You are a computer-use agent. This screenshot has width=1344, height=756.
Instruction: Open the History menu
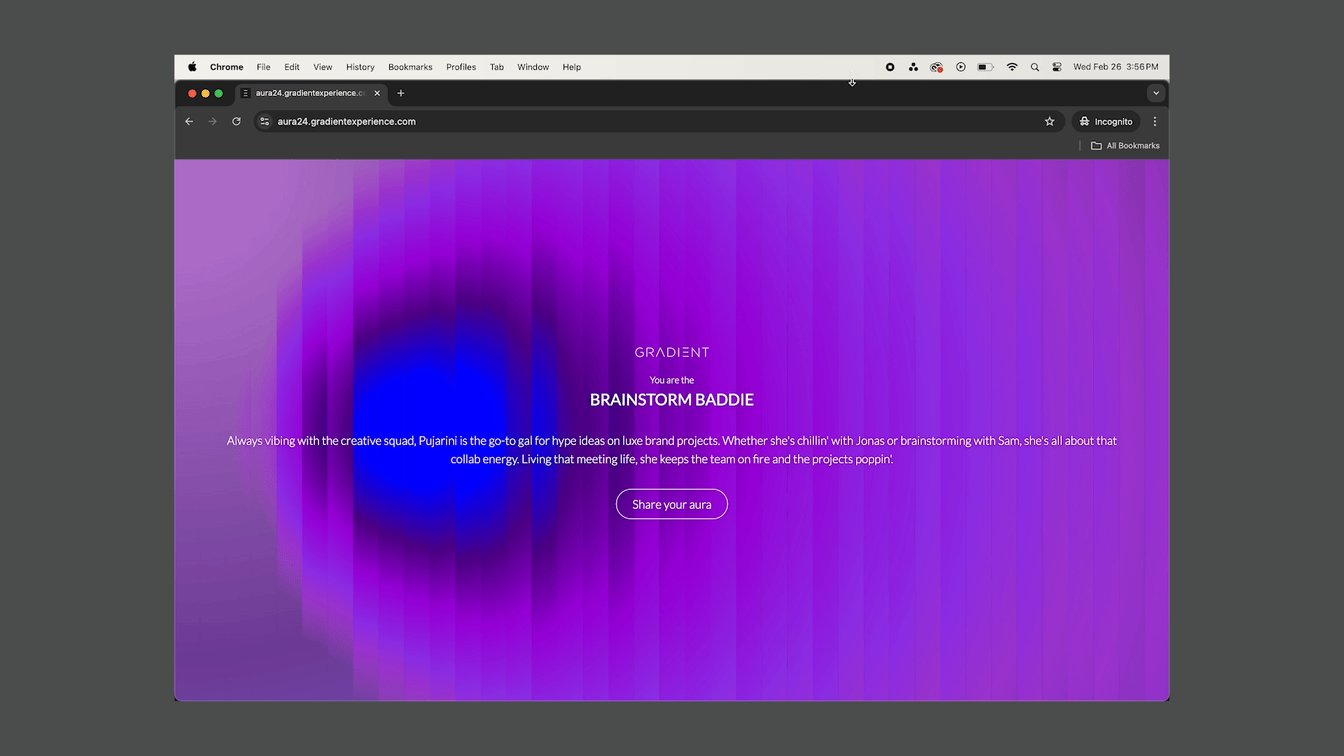pos(360,67)
